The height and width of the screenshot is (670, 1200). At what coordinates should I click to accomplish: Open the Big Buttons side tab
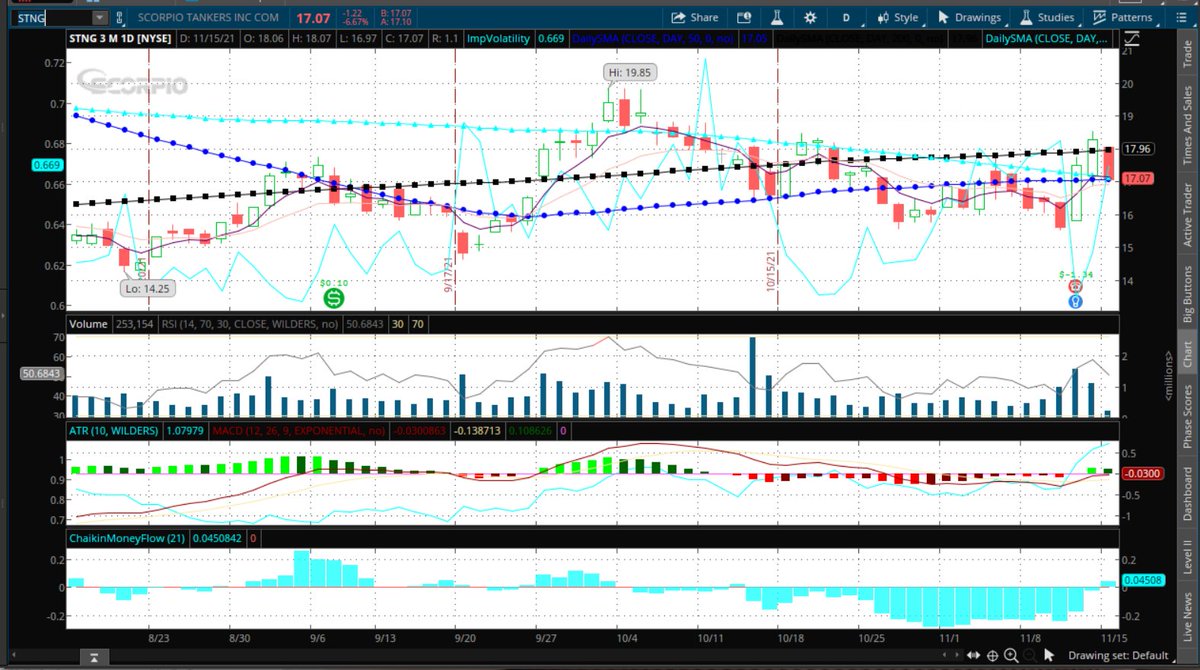click(1188, 292)
